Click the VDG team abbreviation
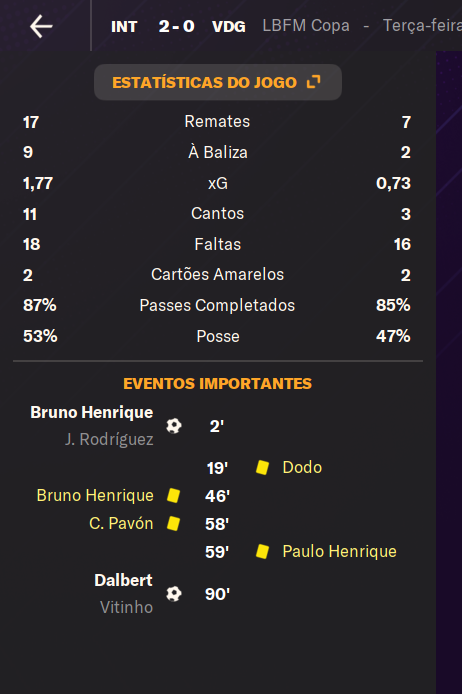The width and height of the screenshot is (462, 694). [229, 27]
